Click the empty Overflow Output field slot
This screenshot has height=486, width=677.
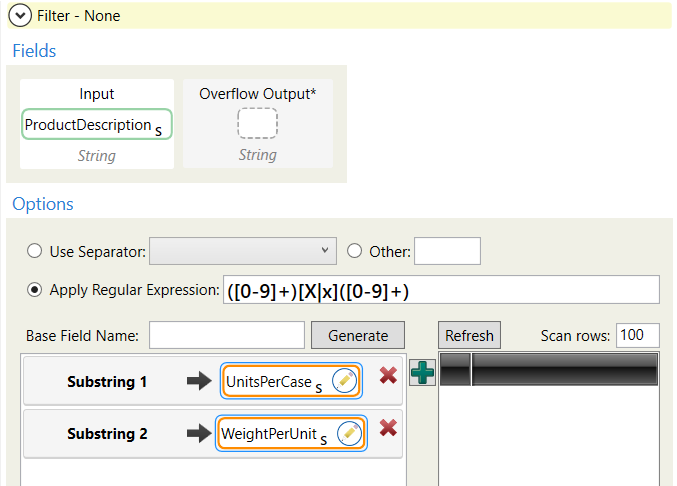pos(257,123)
